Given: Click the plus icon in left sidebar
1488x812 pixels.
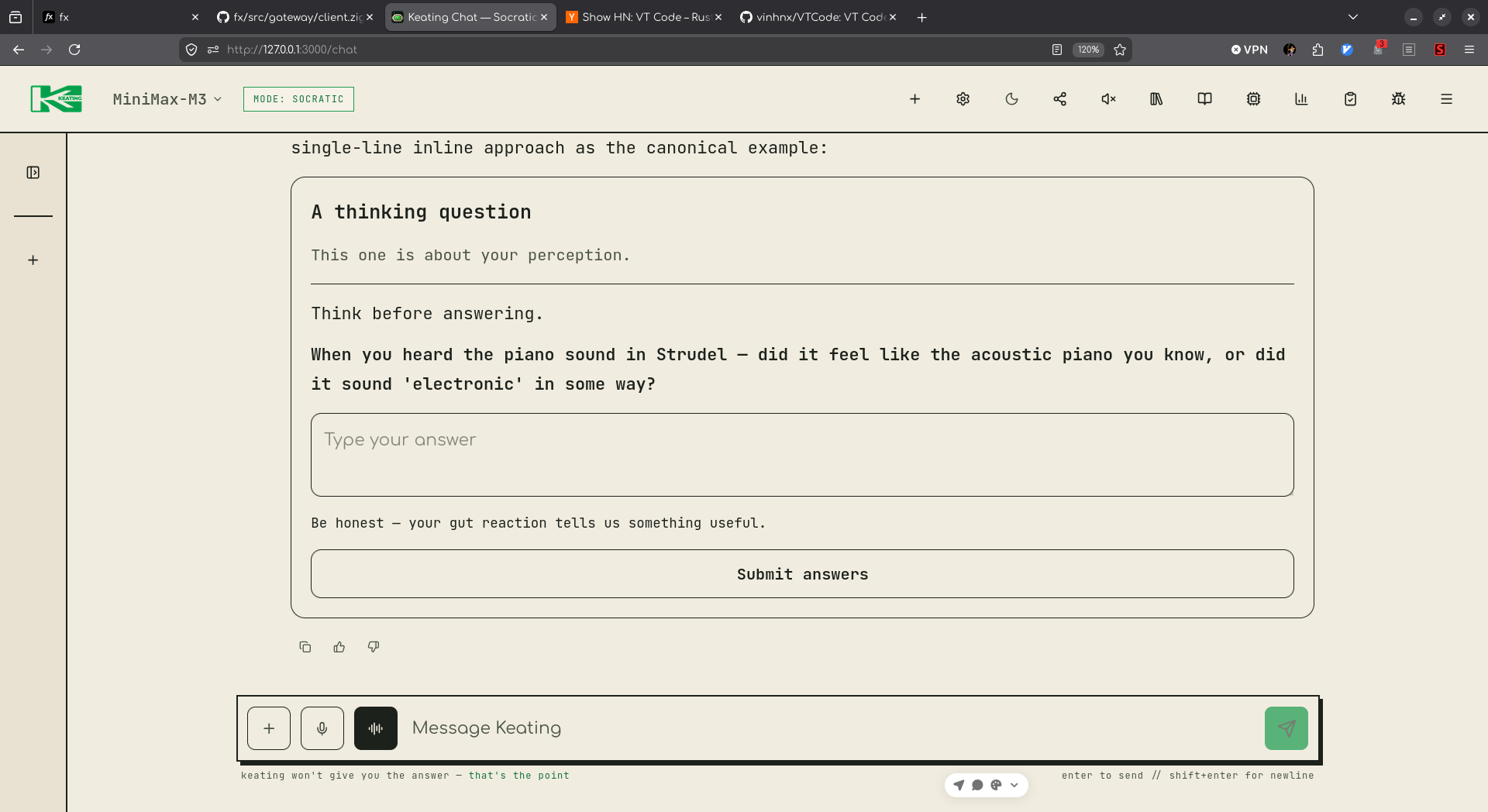Looking at the screenshot, I should pos(33,260).
